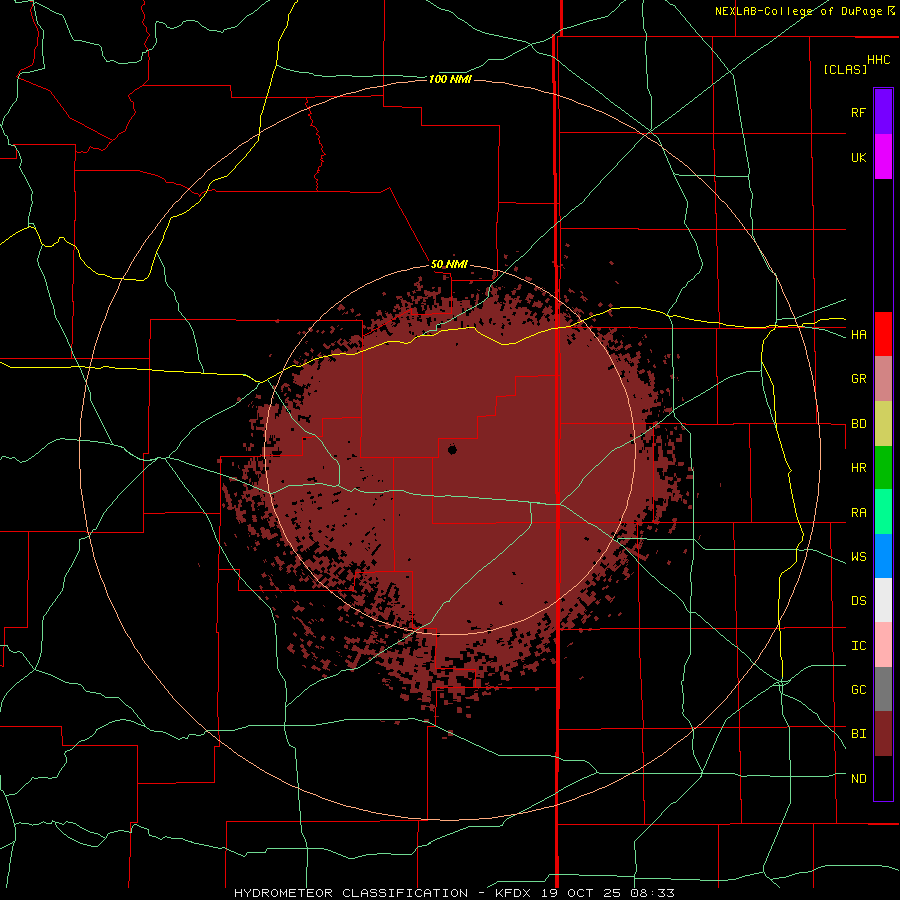
Task: Click the BD legend label
Action: click(x=858, y=424)
